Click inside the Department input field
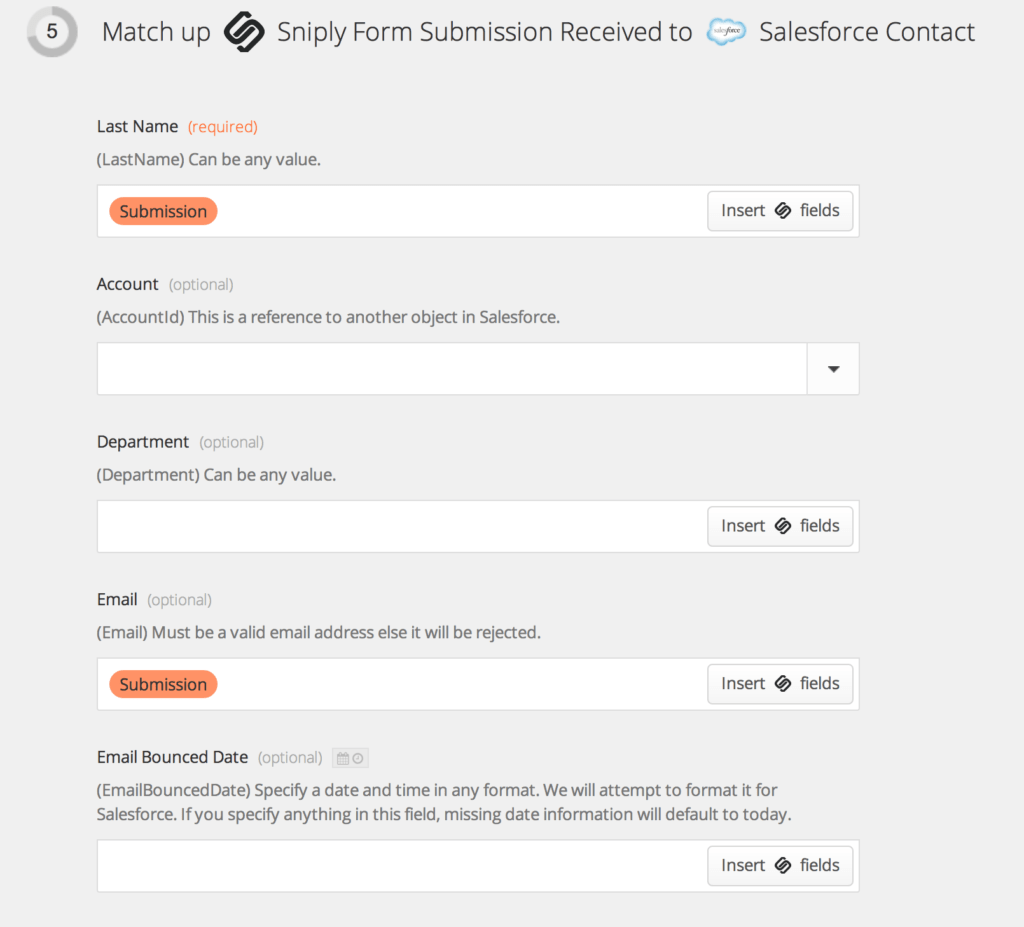Viewport: 1024px width, 927px height. (400, 526)
